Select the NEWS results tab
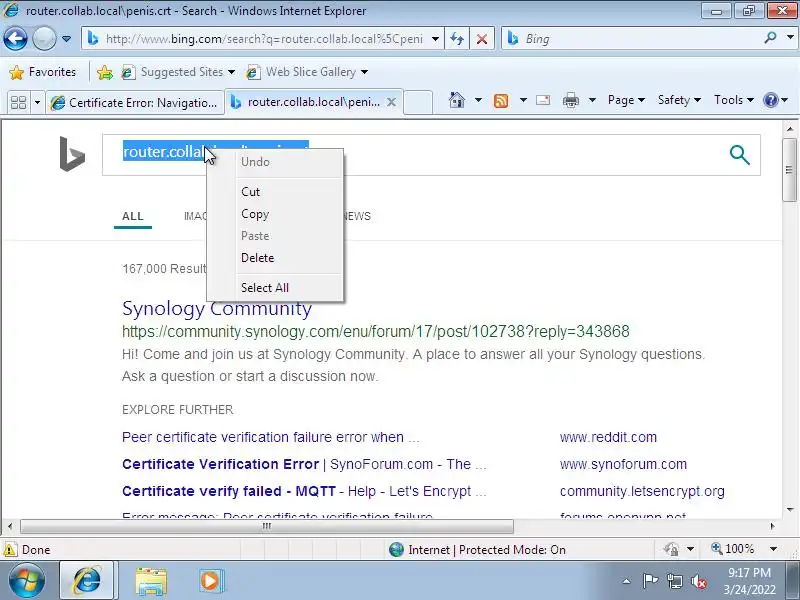The width and height of the screenshot is (800, 600). 357,216
